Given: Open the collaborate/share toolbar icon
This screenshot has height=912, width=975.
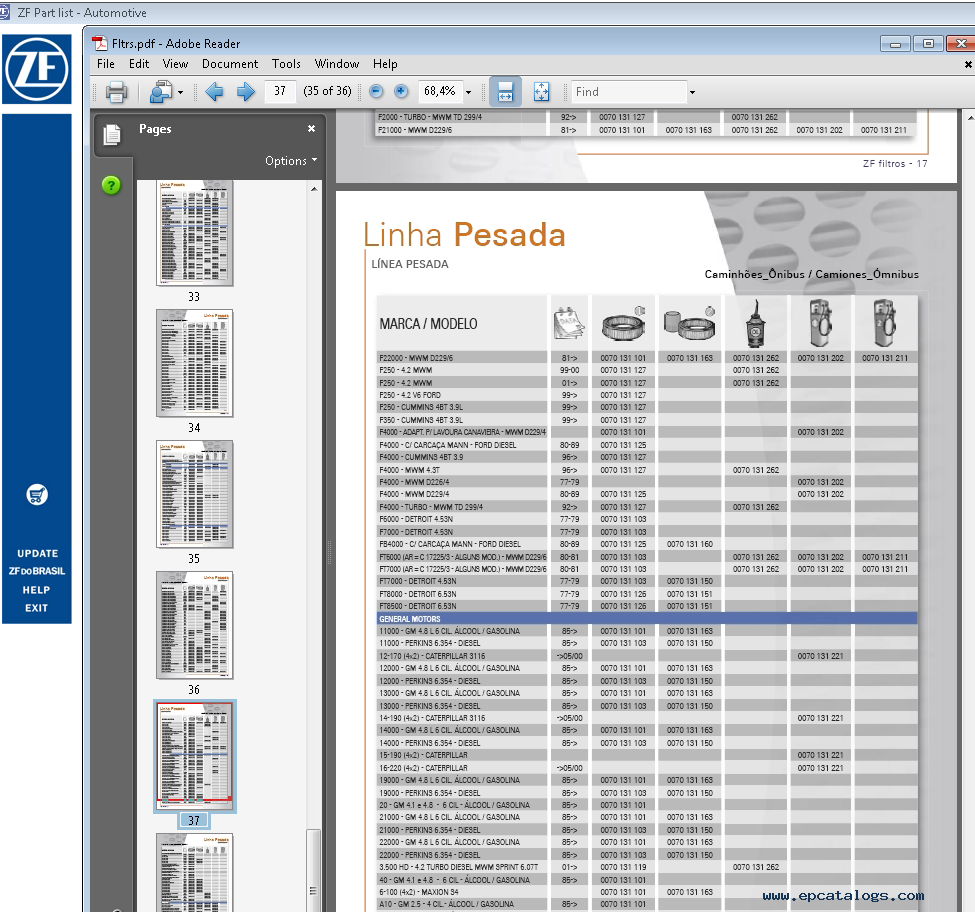Looking at the screenshot, I should 161,92.
